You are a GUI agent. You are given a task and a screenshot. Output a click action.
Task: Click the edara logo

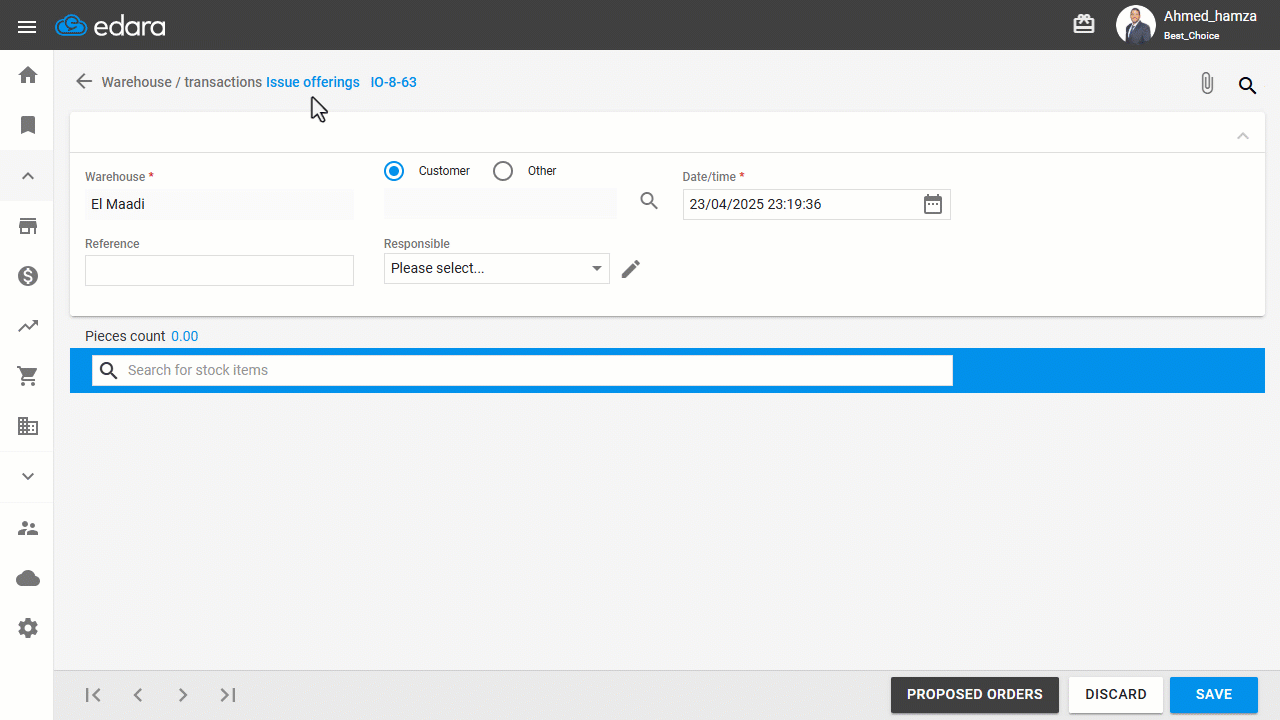110,26
